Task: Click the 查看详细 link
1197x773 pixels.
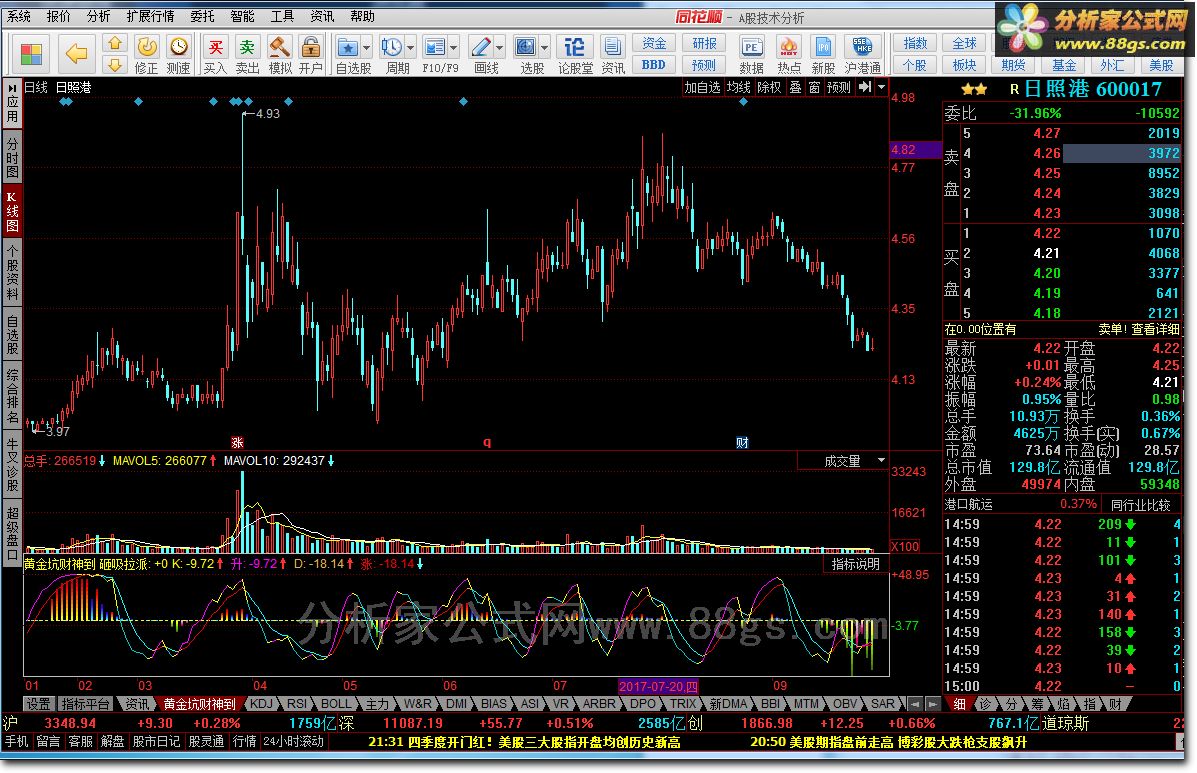Action: point(1155,329)
